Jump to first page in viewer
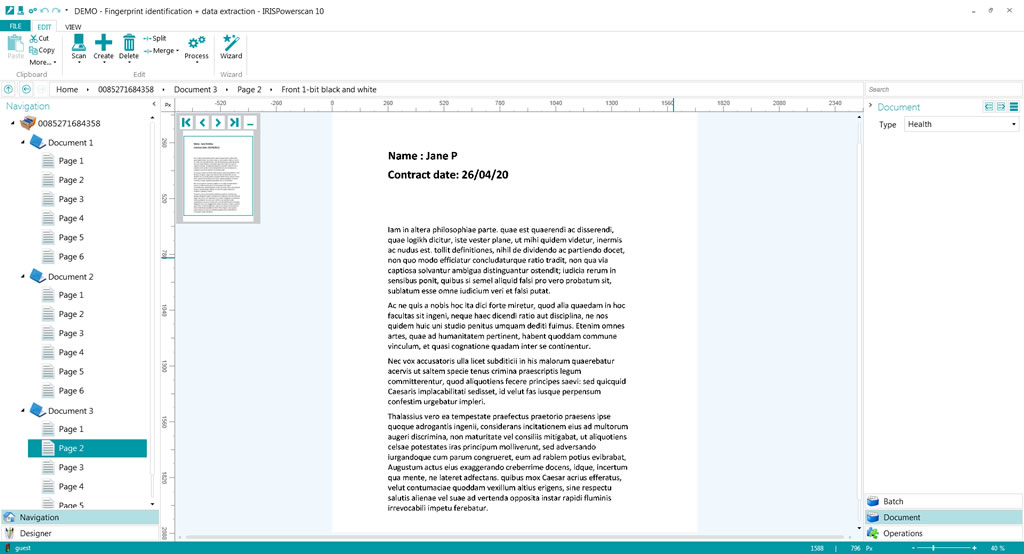1024x554 pixels. (x=187, y=122)
